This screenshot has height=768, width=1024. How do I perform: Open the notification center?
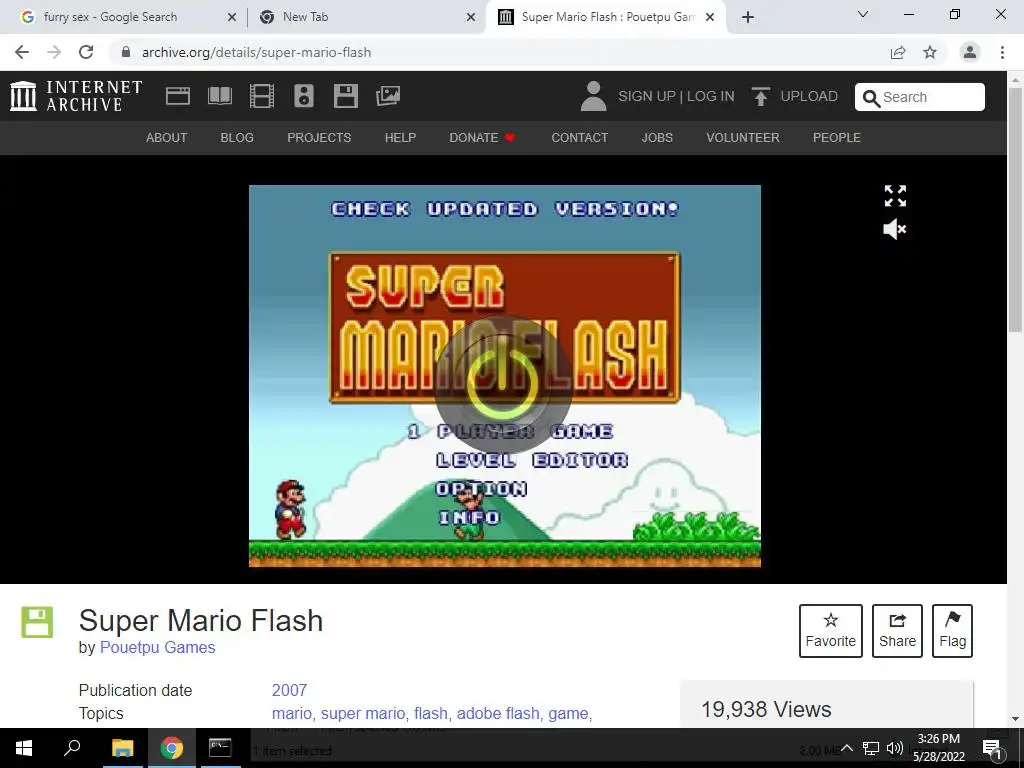click(x=993, y=748)
